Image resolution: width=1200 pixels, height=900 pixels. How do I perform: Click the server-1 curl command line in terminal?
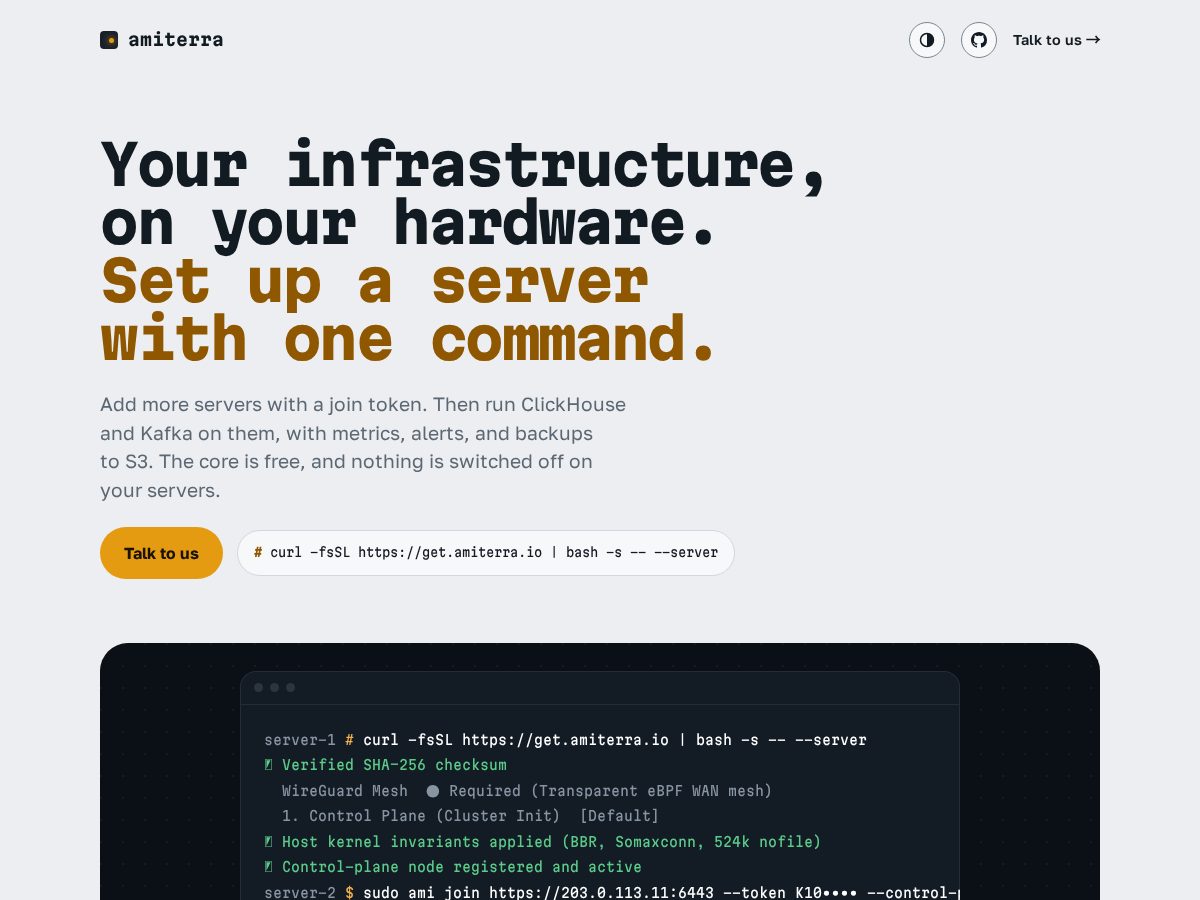pos(566,740)
